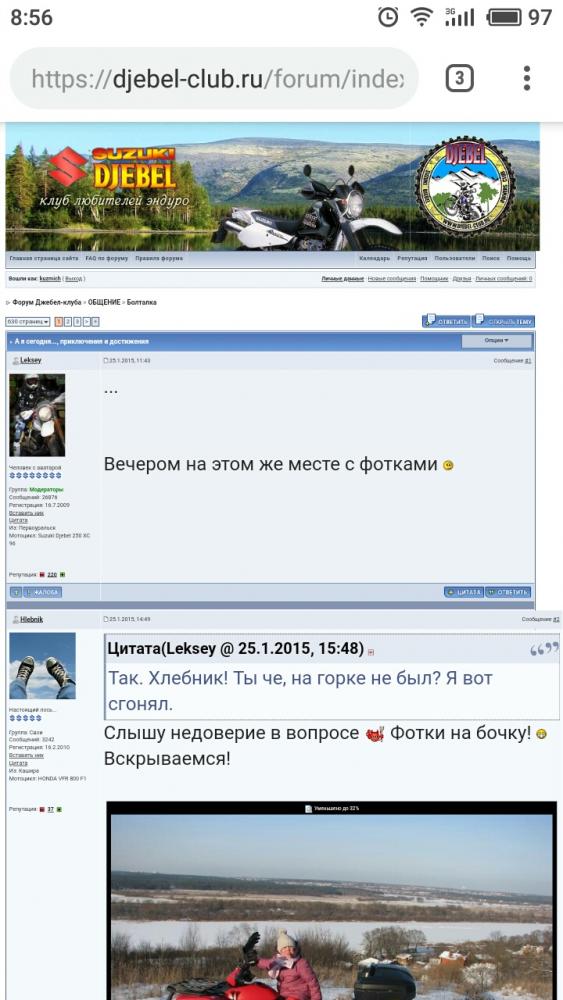
Task: Click the up-arrow button beside ЖАЛОБА
Action: (16, 592)
